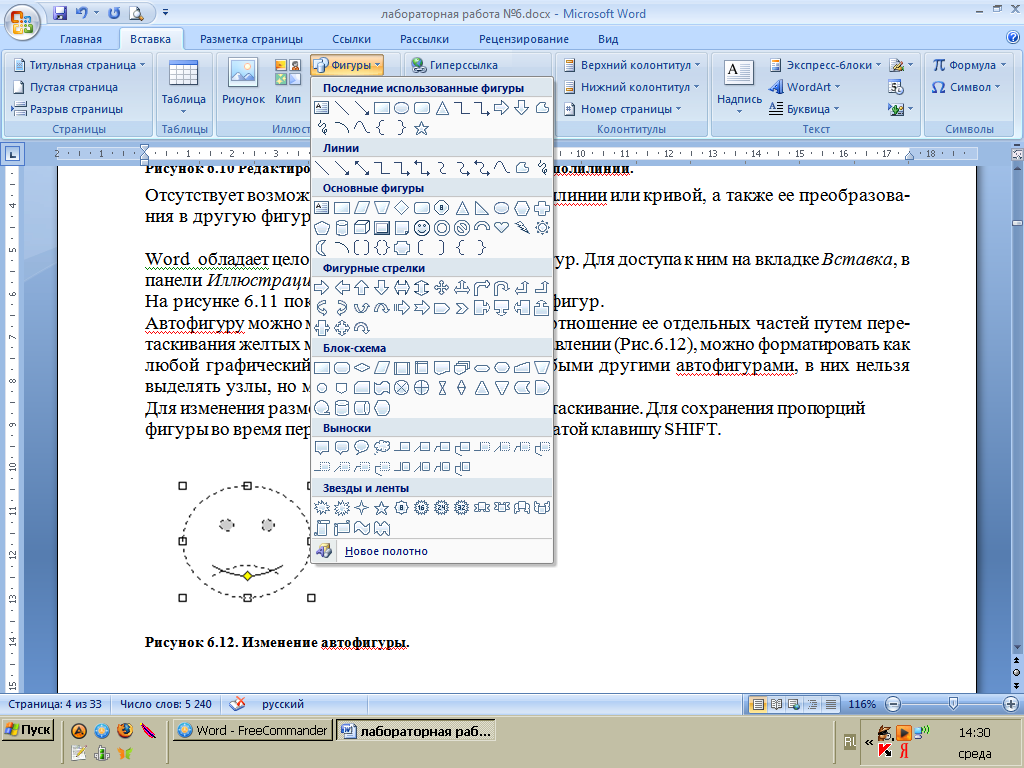This screenshot has height=768, width=1024.
Task: Expand Верхний колонтитул options
Action: click(632, 65)
